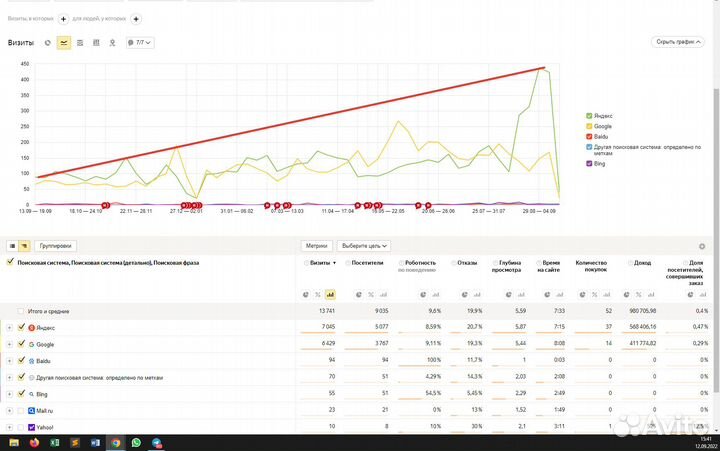Sort by Отказы column header
The height and width of the screenshot is (451, 720).
point(467,263)
